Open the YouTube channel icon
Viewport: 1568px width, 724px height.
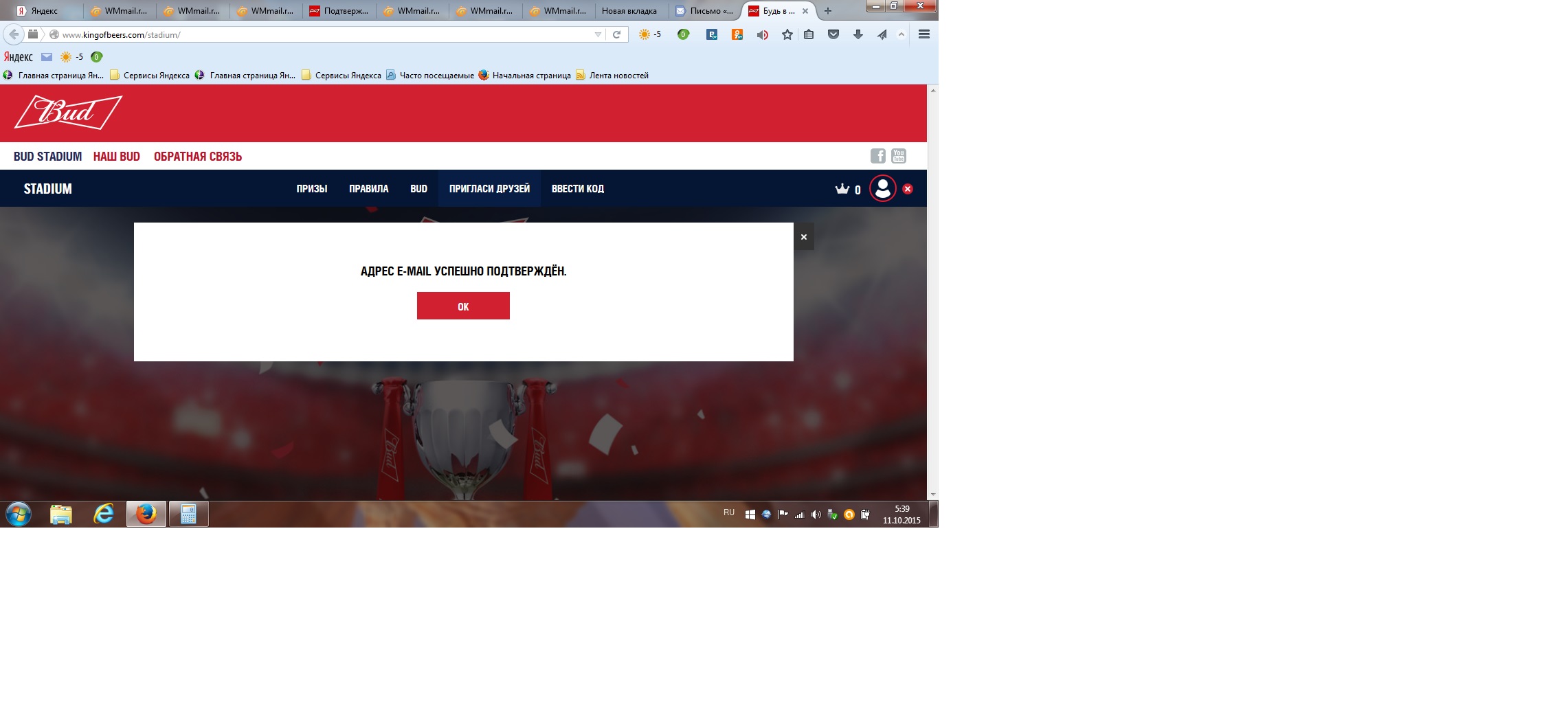[x=899, y=156]
